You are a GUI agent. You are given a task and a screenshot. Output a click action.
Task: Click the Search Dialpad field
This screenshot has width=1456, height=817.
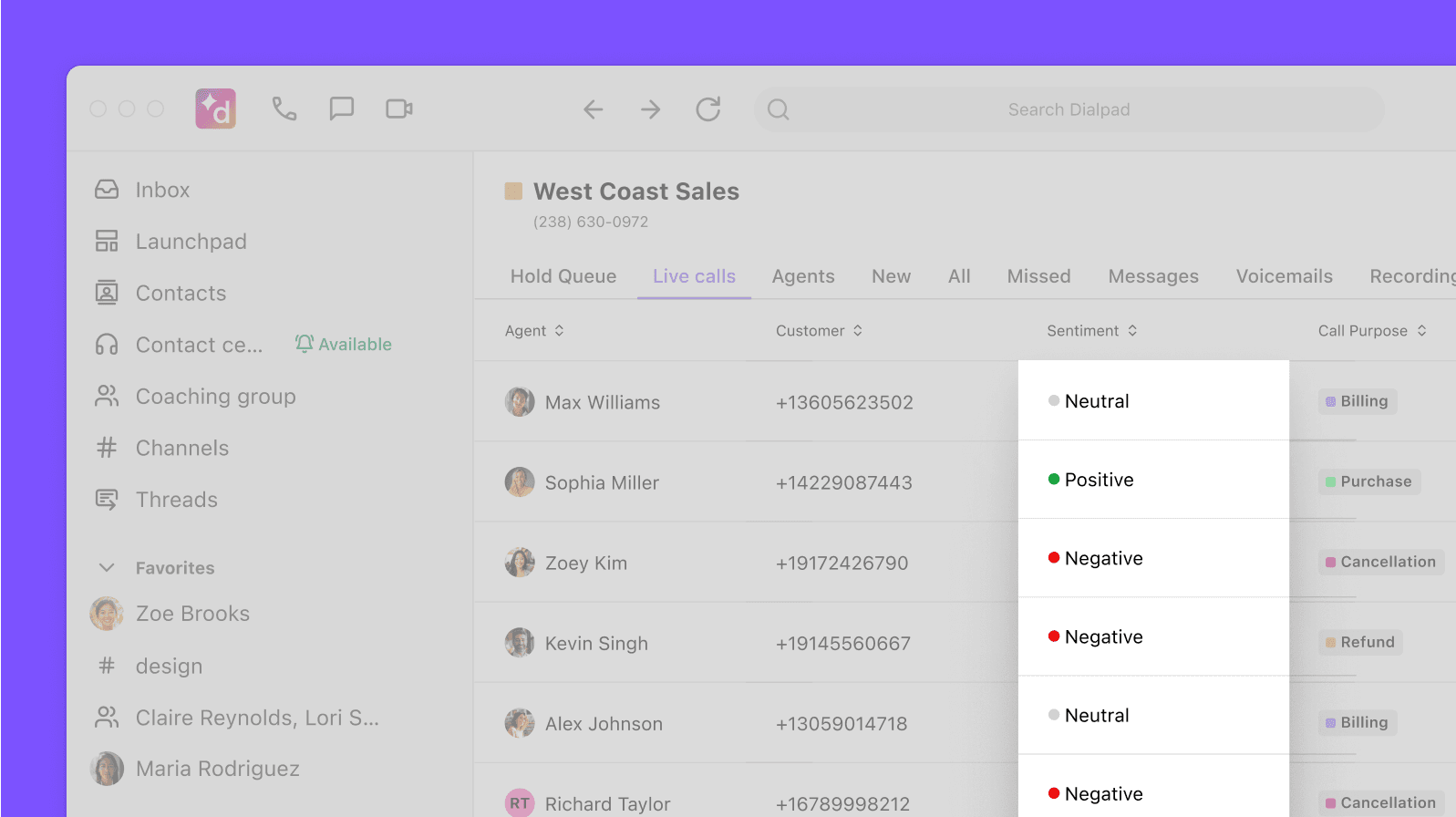1069,109
